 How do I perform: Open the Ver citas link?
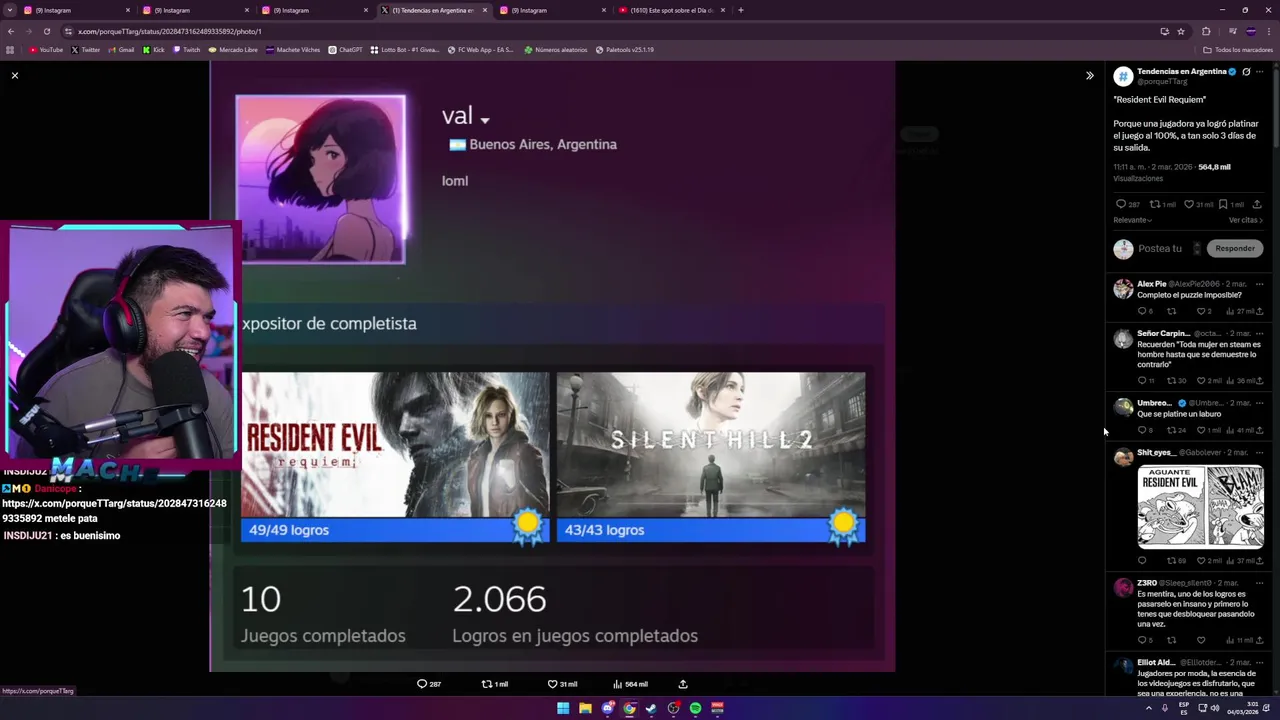(1246, 220)
